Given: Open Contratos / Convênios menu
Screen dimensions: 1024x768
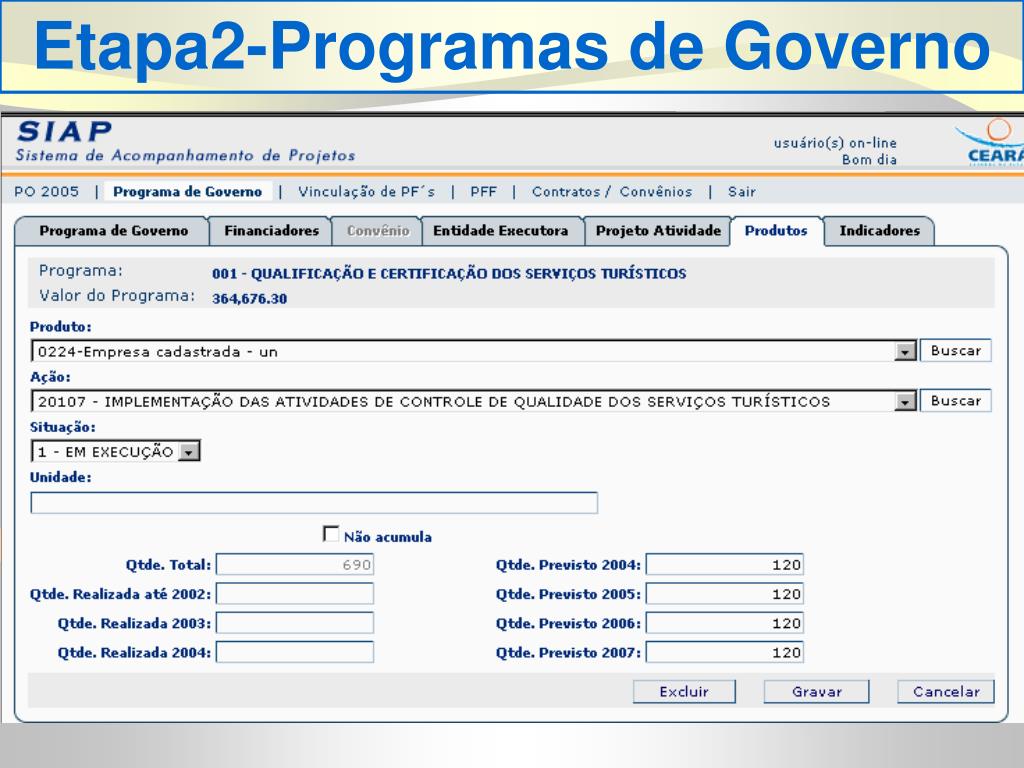Looking at the screenshot, I should coord(612,191).
